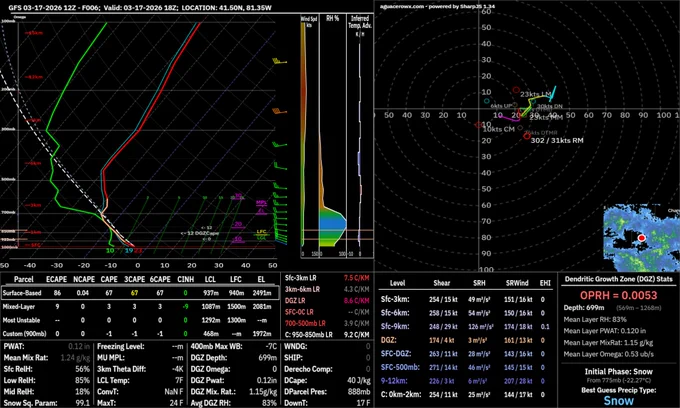Click the PWAT: 0.12 in entry

[47, 346]
